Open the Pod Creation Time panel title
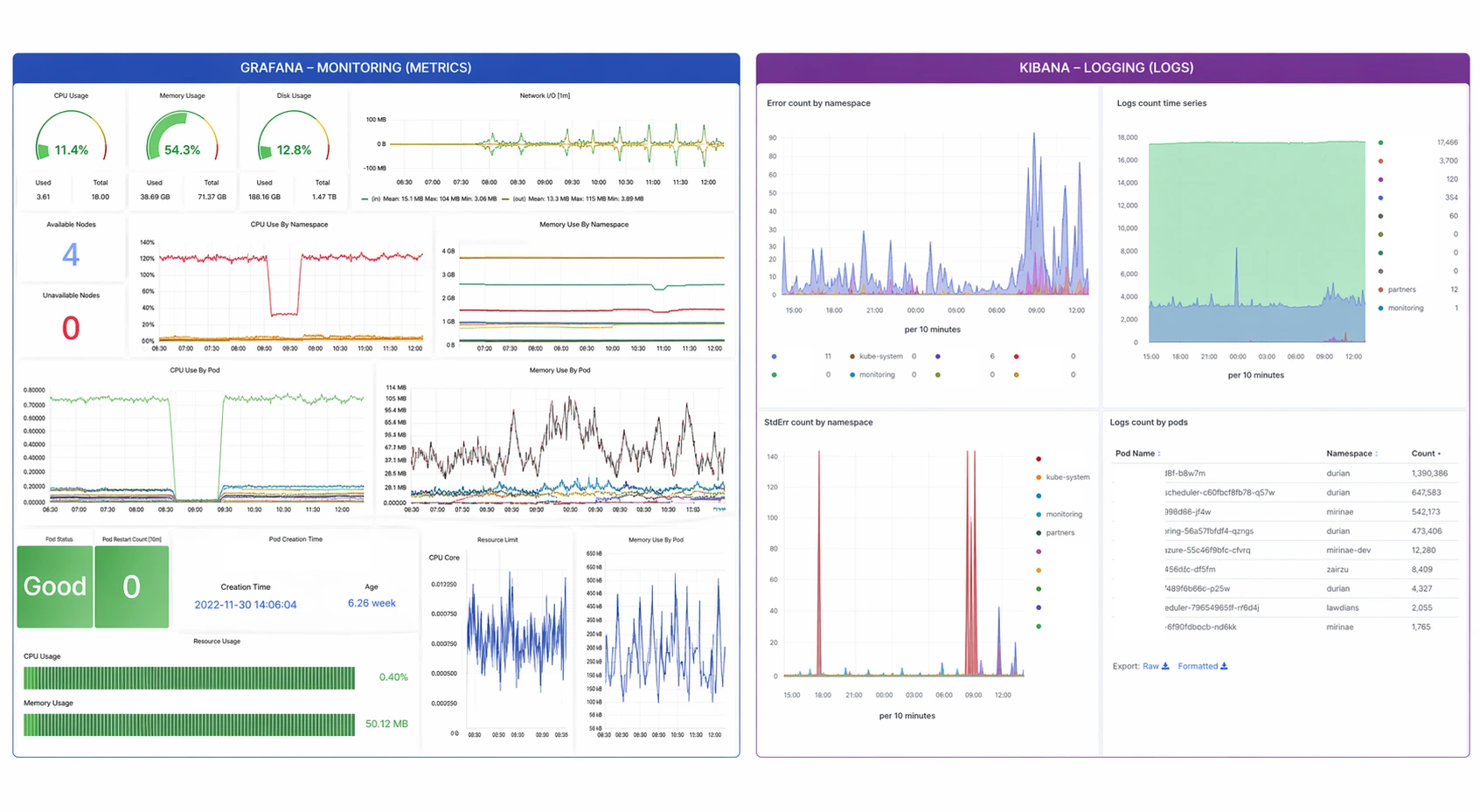The image size is (1480, 812). (x=295, y=539)
